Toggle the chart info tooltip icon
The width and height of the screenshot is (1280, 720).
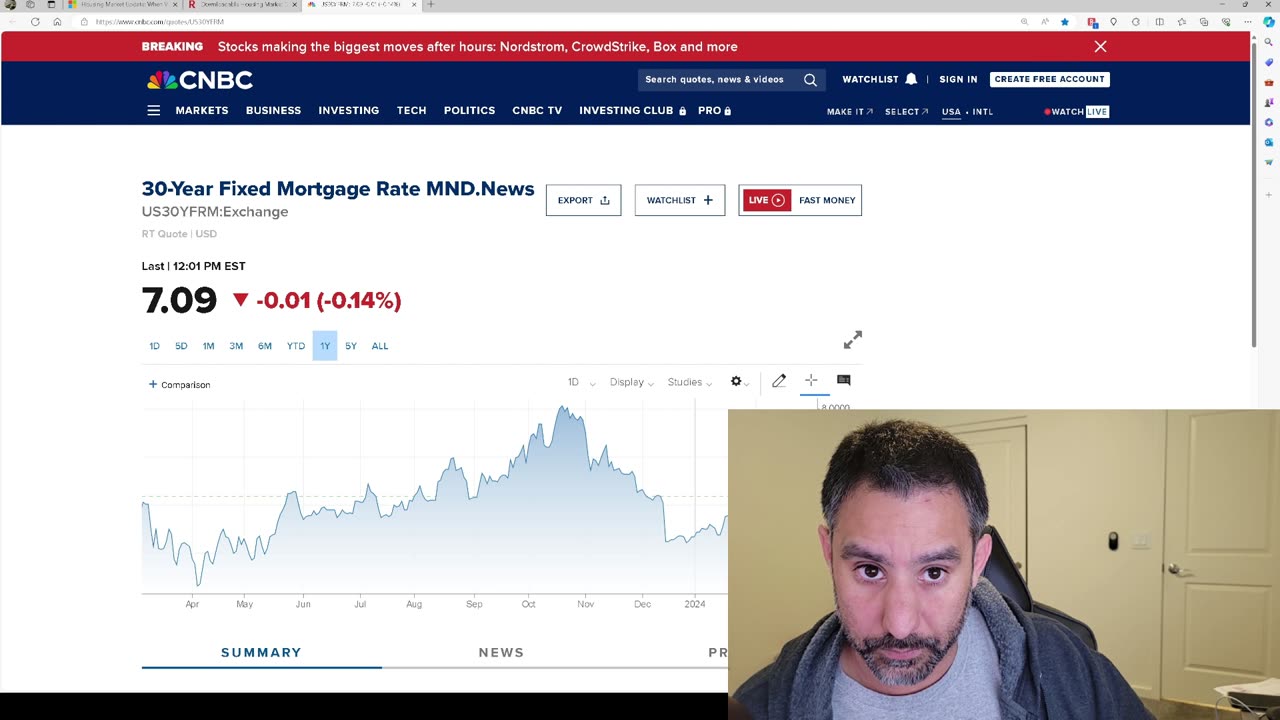(x=843, y=380)
